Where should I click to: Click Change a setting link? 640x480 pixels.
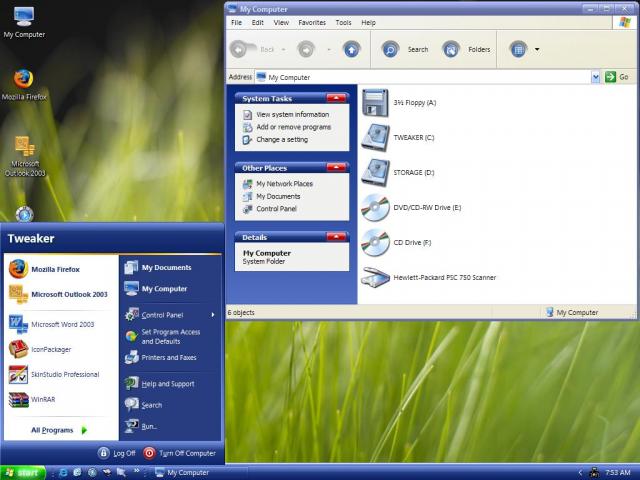click(282, 140)
